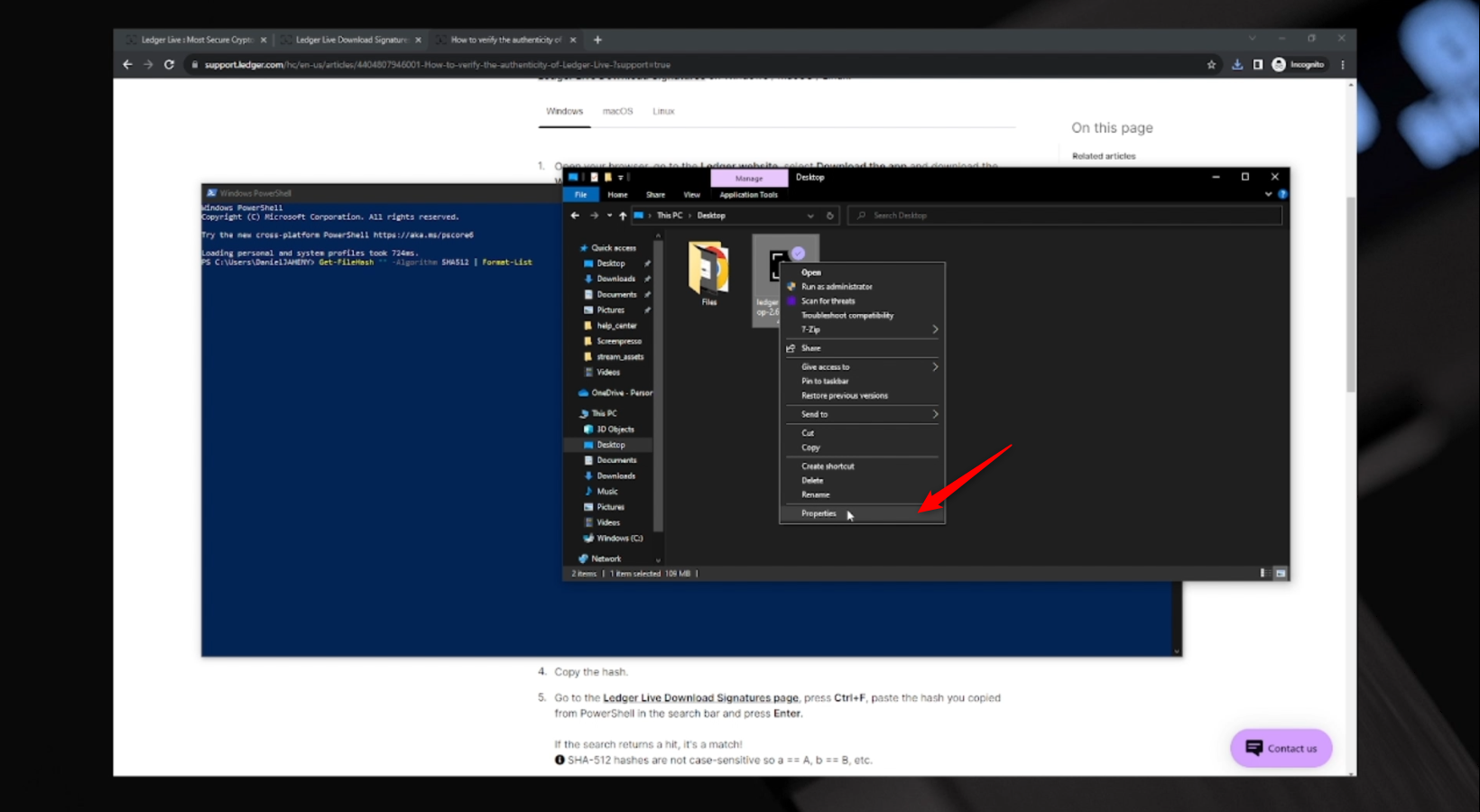Open address bar history dropdown in Explorer
This screenshot has width=1480, height=812.
point(810,216)
